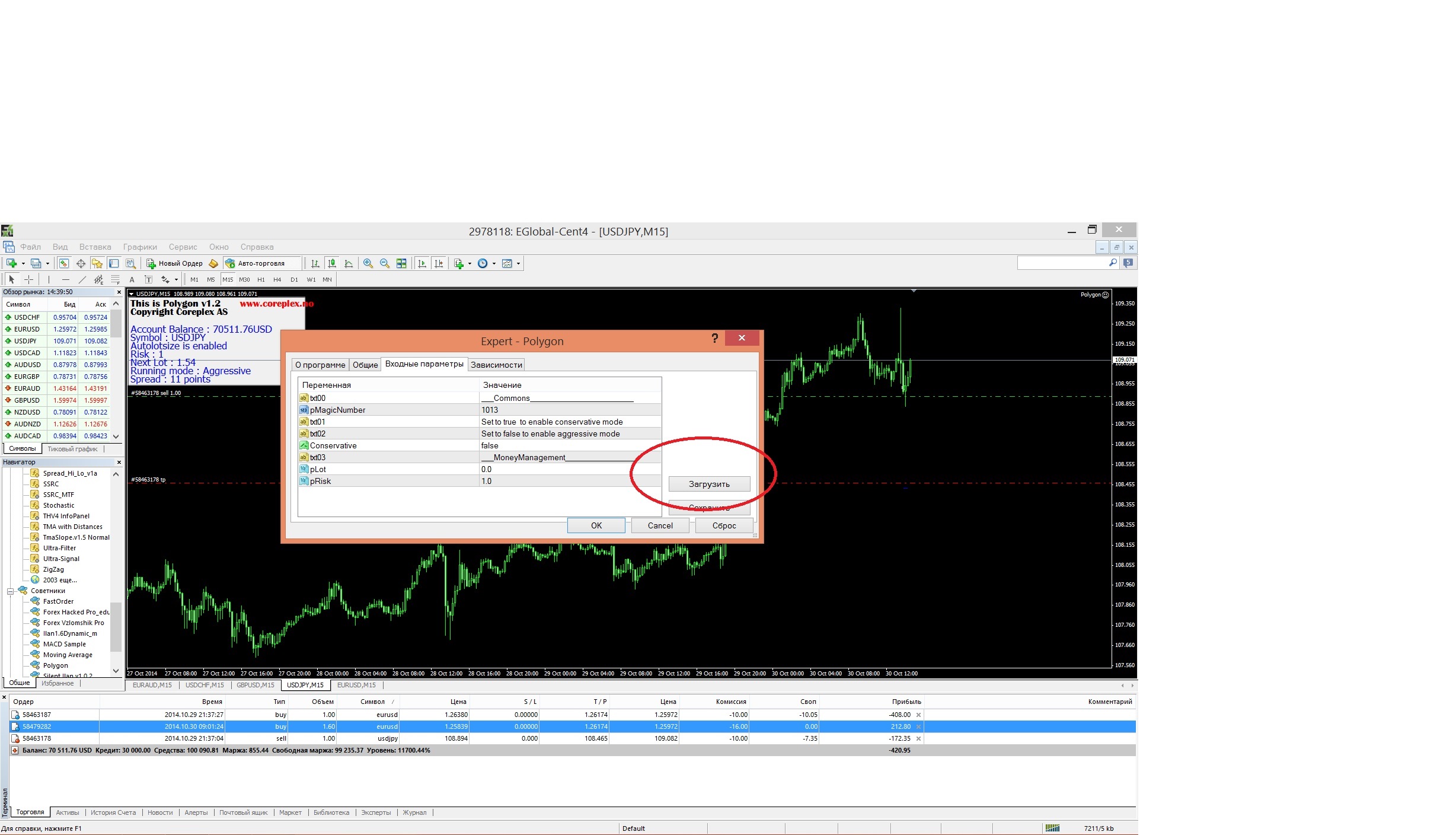Open the EURUSD,M15 chart tab
This screenshot has width=1456, height=835.
[356, 685]
